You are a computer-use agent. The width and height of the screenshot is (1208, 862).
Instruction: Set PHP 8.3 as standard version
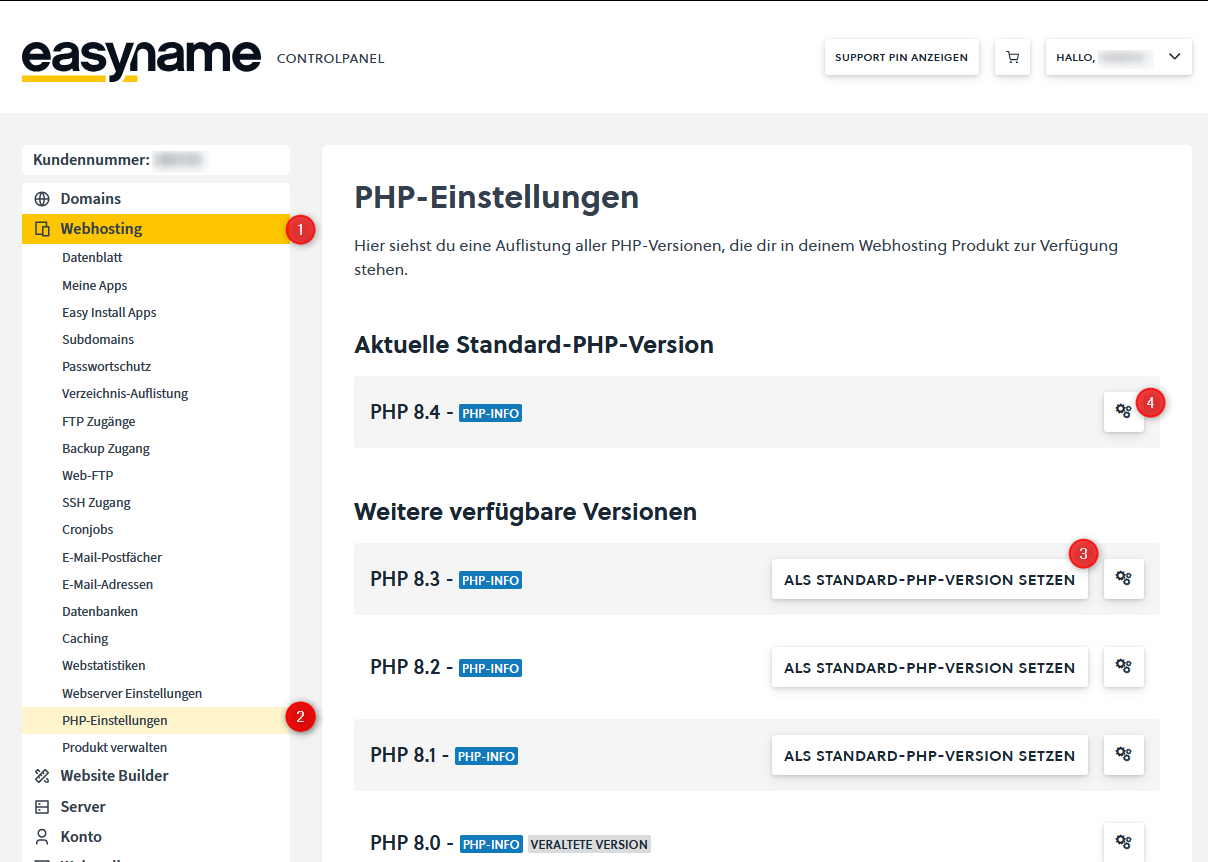929,580
